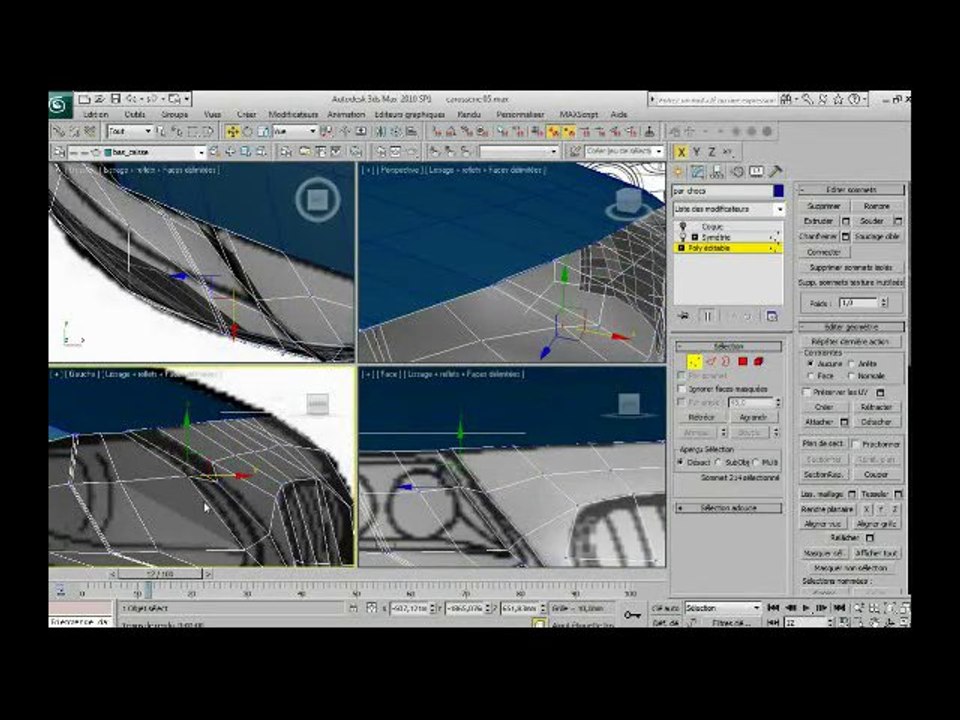The height and width of the screenshot is (720, 960).
Task: Open the 3ds Max application logo menu
Action: coord(59,105)
